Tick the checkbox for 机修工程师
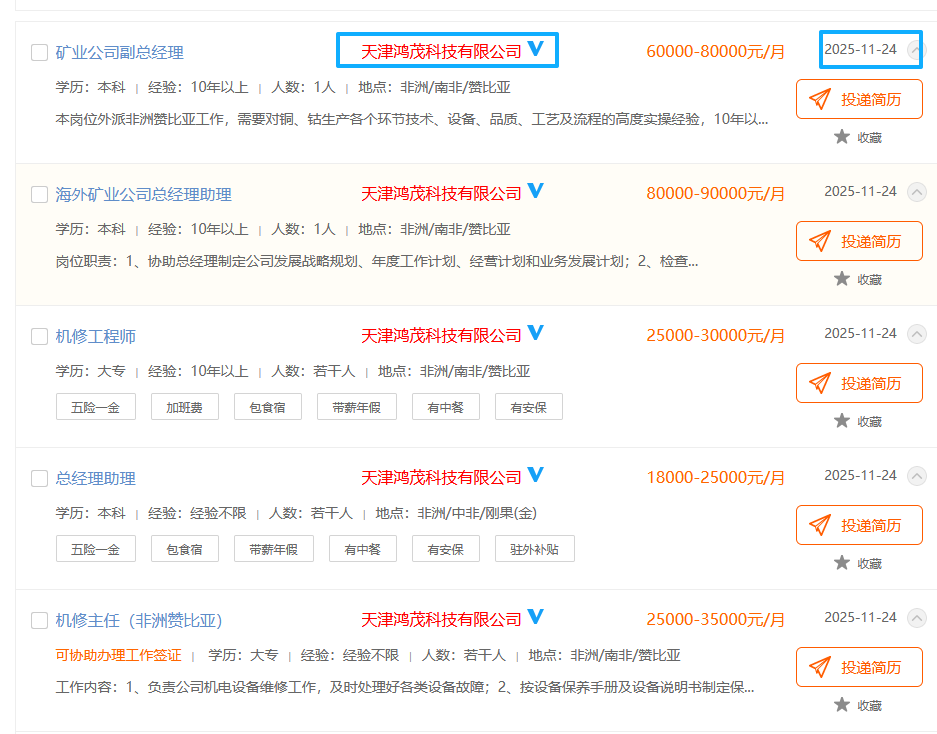 tap(39, 337)
